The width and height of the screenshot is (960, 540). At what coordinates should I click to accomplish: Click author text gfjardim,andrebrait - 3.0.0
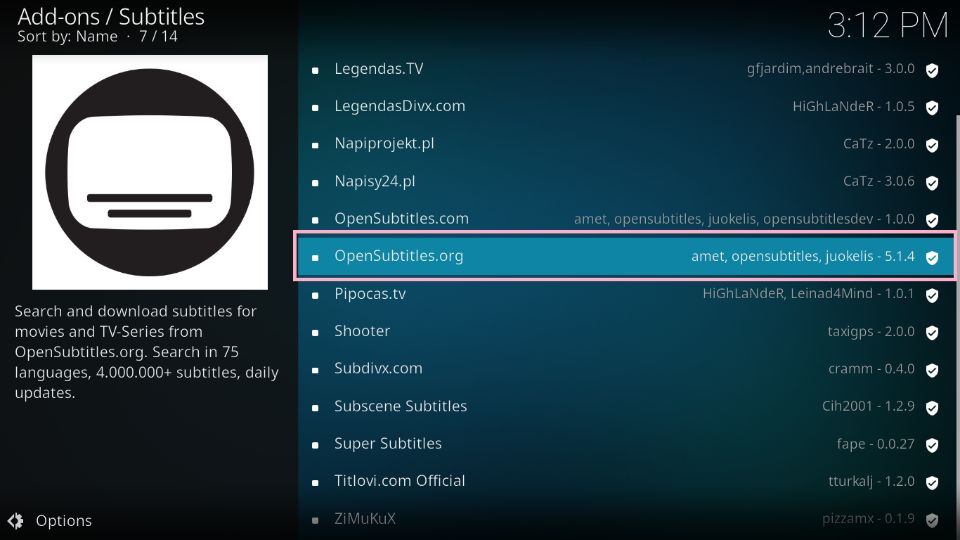pos(831,69)
